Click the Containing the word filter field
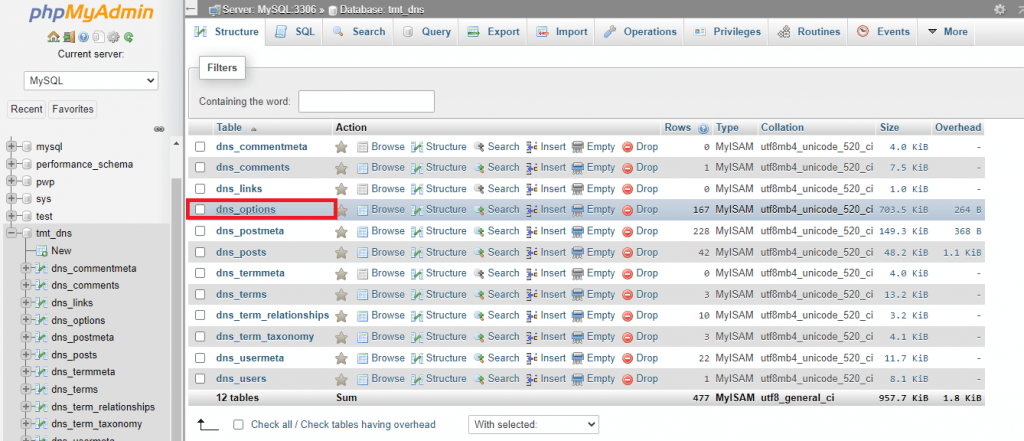Viewport: 1024px width, 441px height. point(366,101)
